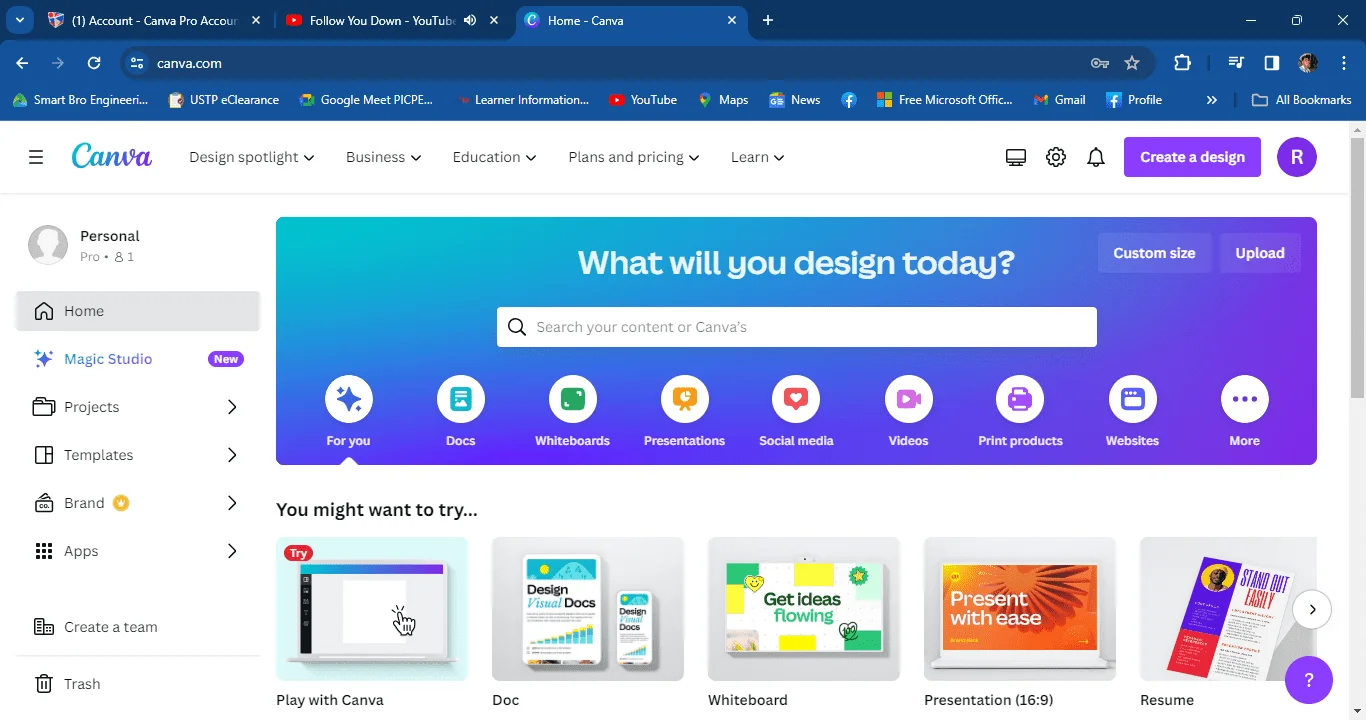Image resolution: width=1366 pixels, height=720 pixels.
Task: Open the Doc design thumbnail
Action: click(x=588, y=609)
